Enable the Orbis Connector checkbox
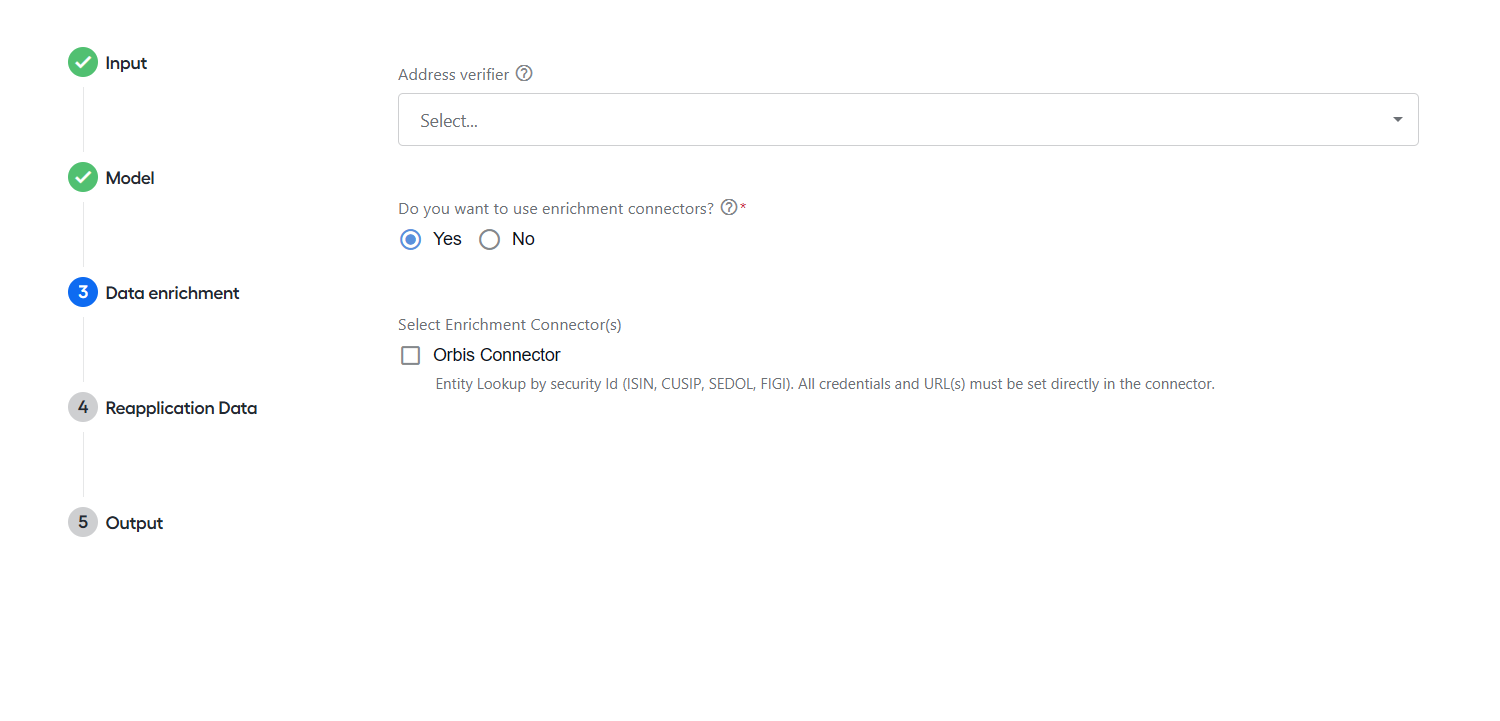Viewport: 1500px width, 721px height. pos(410,356)
